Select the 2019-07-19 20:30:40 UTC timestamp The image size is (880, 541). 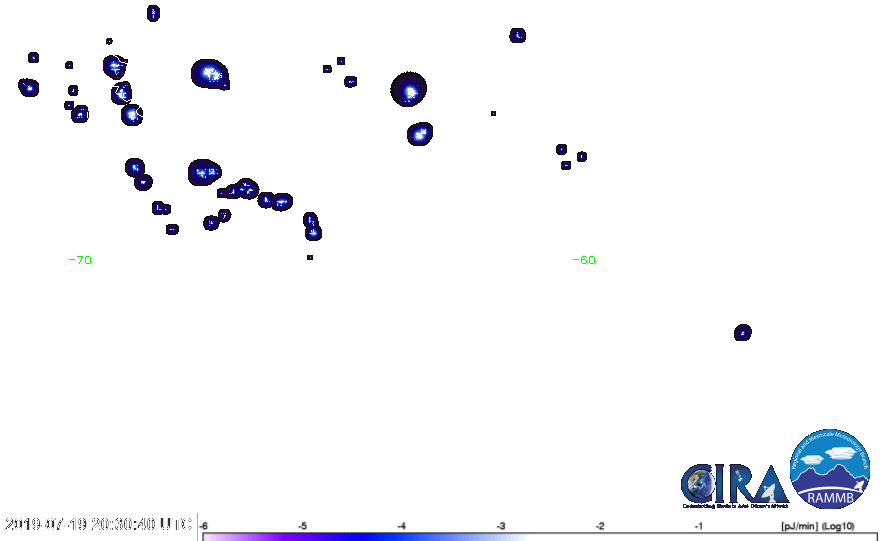point(98,524)
